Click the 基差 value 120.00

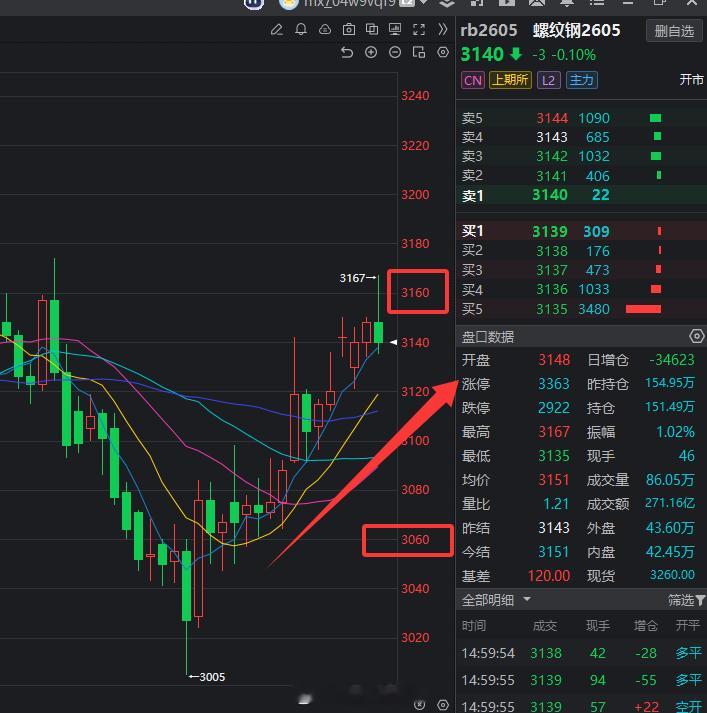pos(549,576)
